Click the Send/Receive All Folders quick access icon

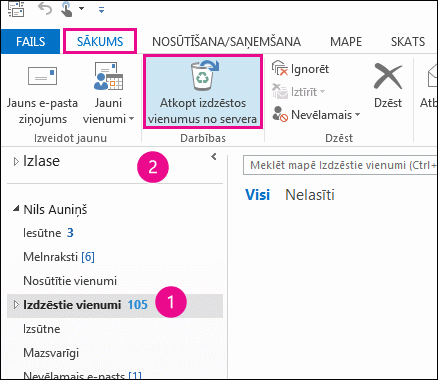tap(16, 8)
